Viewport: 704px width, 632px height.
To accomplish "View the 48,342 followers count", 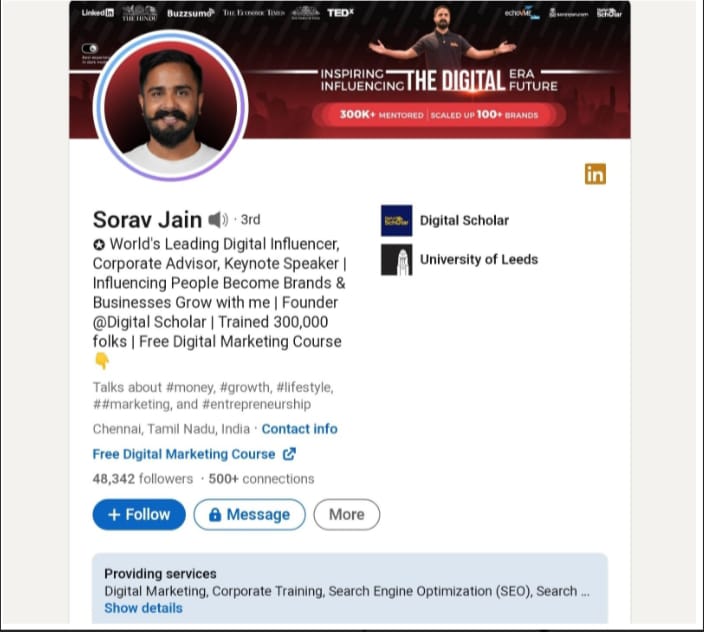I will point(143,478).
